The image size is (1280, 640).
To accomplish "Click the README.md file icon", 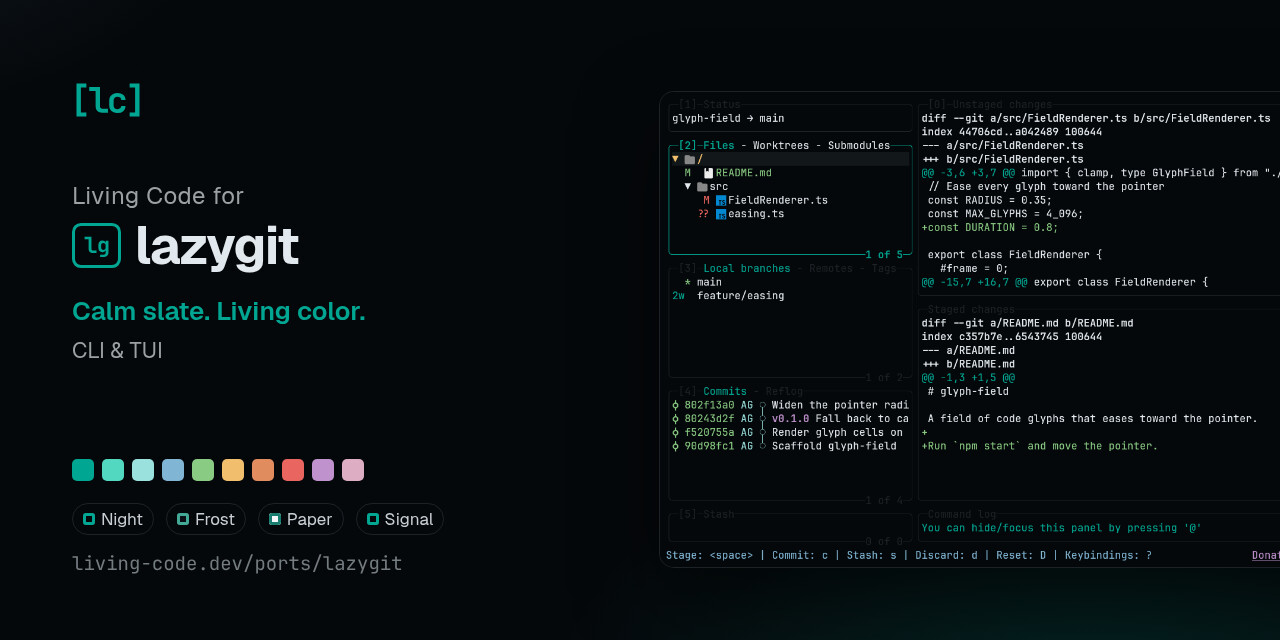I will click(708, 173).
